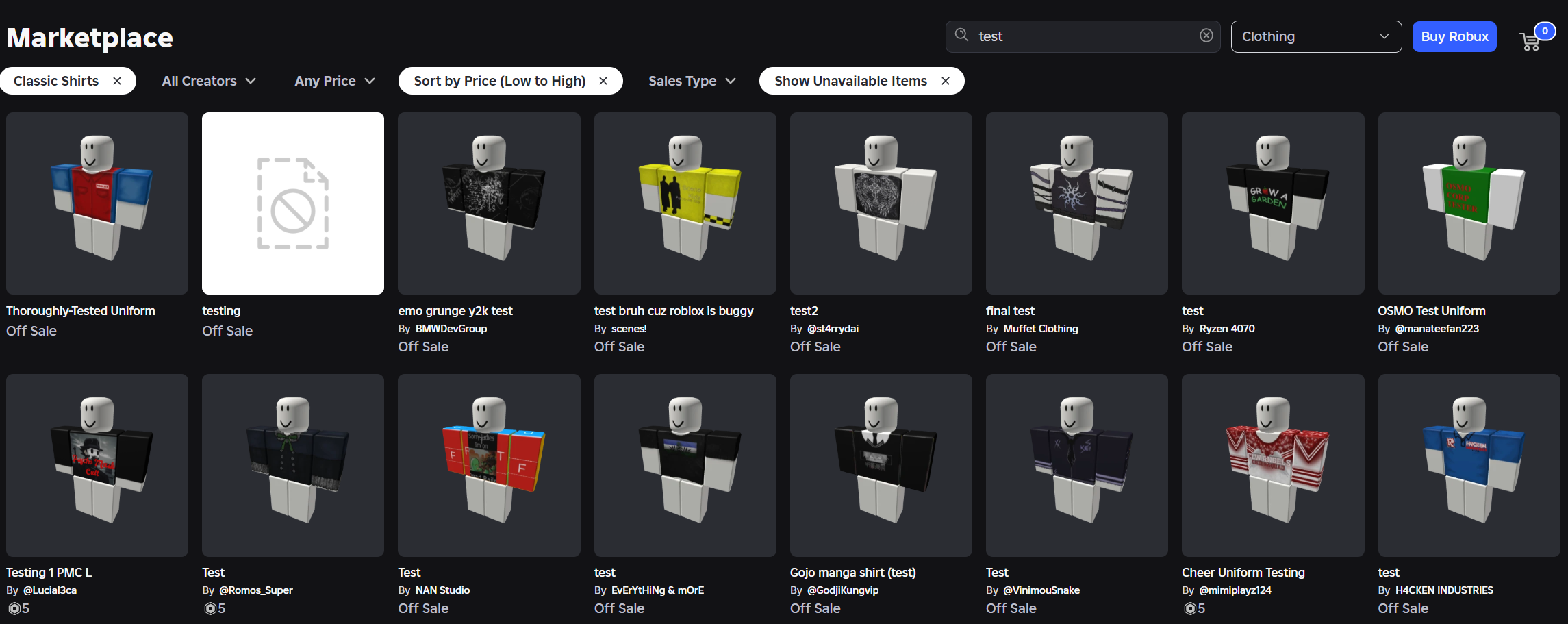This screenshot has height=624, width=1568.
Task: Click the Testing 1 PMC L title
Action: [49, 573]
